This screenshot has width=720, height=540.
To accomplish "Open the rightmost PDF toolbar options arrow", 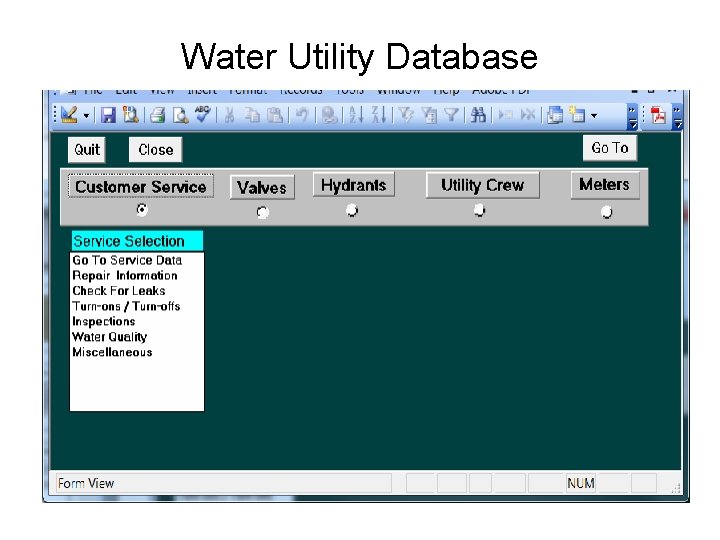I will (677, 117).
